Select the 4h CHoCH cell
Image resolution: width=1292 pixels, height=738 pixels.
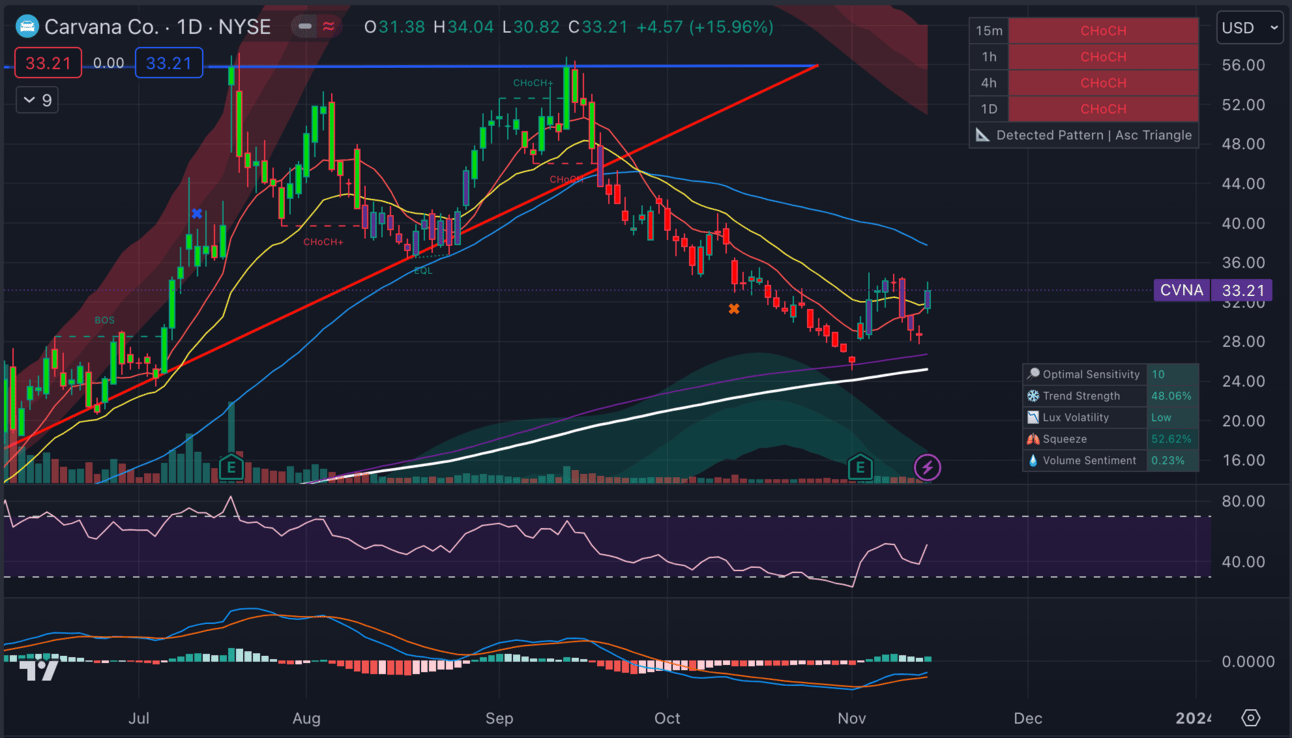click(x=1103, y=83)
